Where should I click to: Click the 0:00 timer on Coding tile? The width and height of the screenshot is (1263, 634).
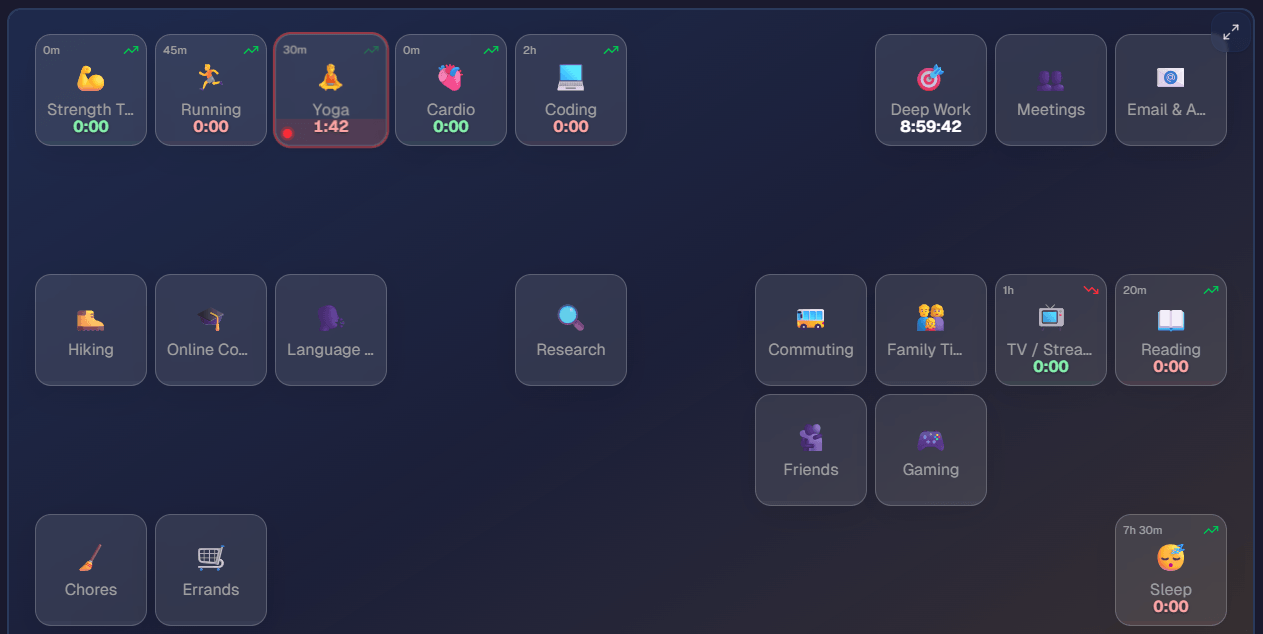(571, 127)
